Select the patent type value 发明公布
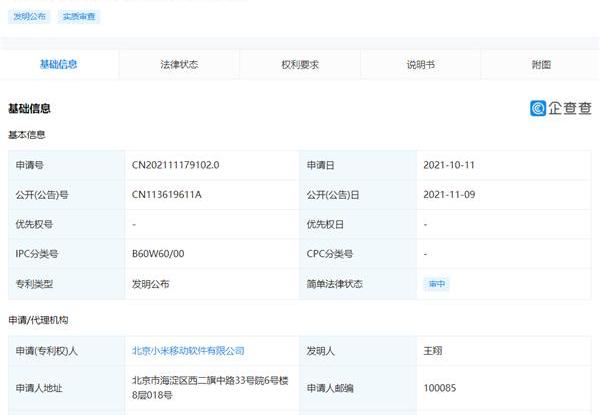The height and width of the screenshot is (415, 600). click(150, 284)
